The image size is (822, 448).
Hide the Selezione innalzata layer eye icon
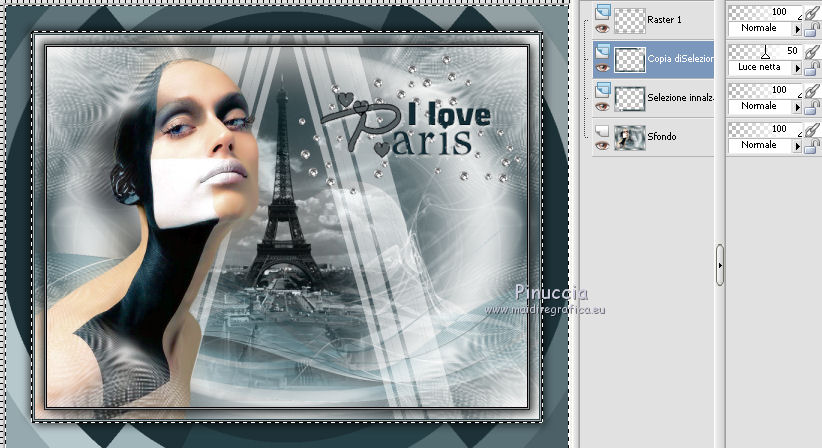click(x=602, y=106)
